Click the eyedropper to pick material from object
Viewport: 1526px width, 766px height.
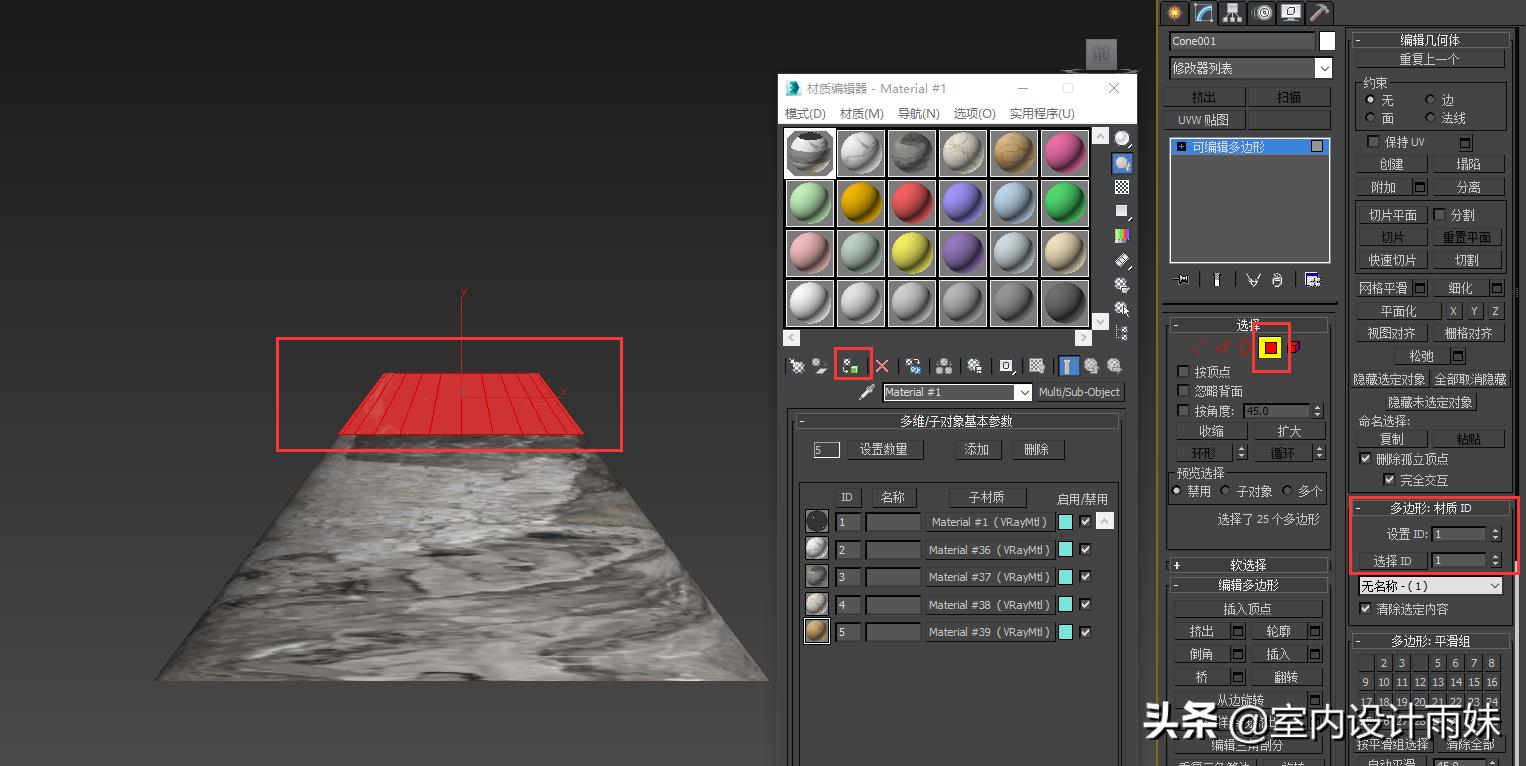866,392
